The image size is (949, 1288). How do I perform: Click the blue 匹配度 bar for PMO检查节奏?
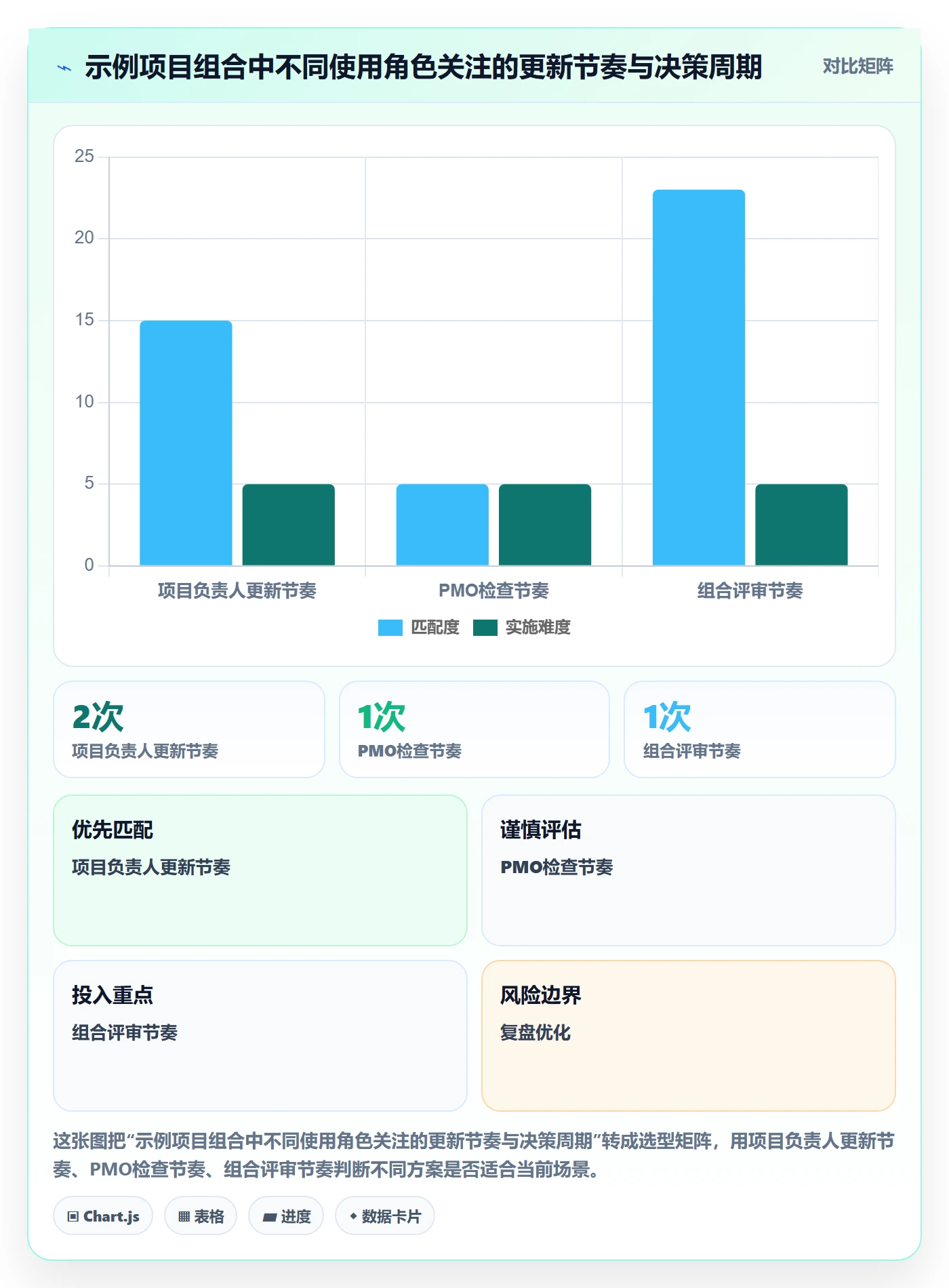(443, 525)
